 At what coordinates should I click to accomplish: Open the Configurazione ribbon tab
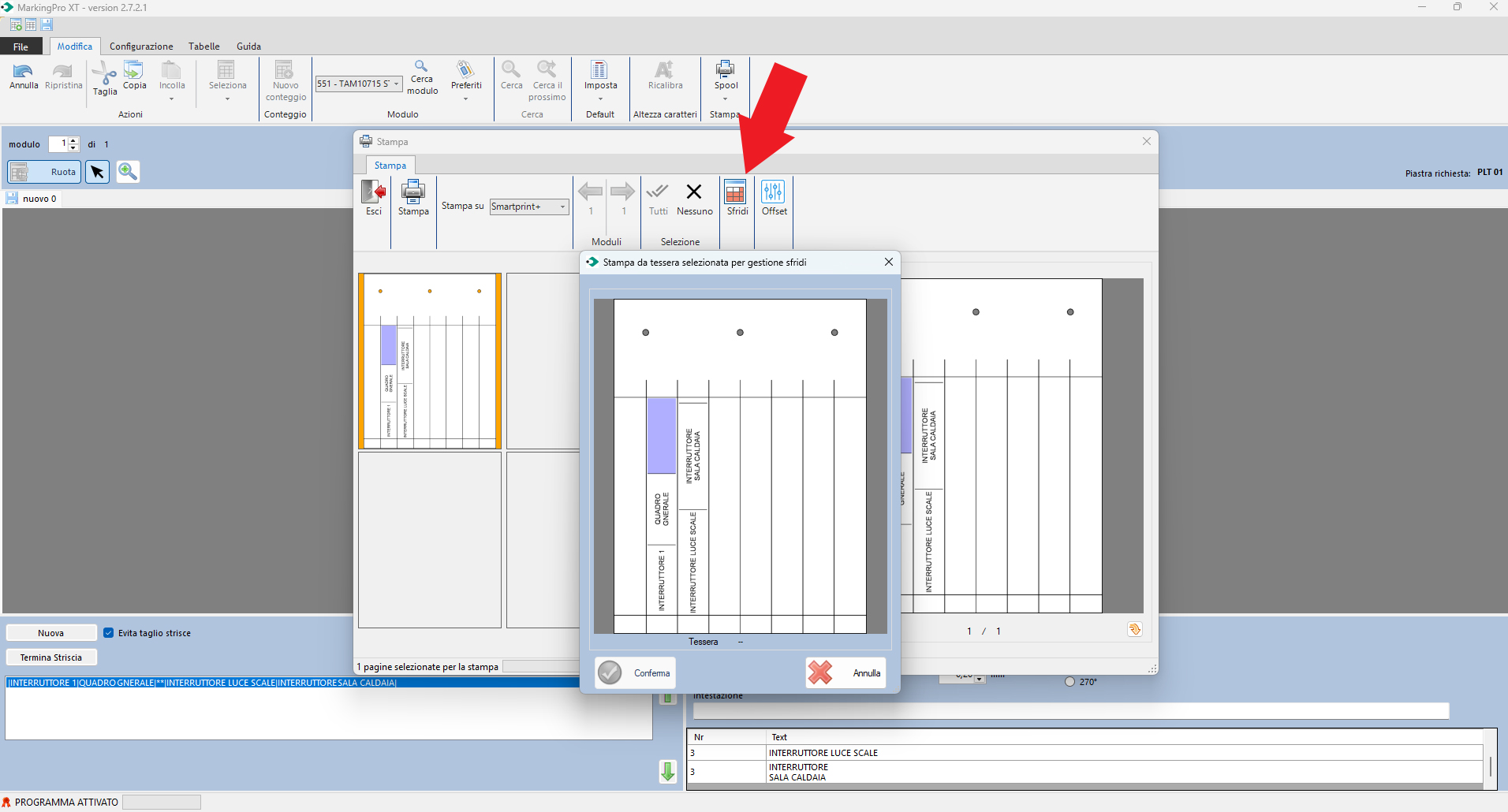(x=141, y=47)
